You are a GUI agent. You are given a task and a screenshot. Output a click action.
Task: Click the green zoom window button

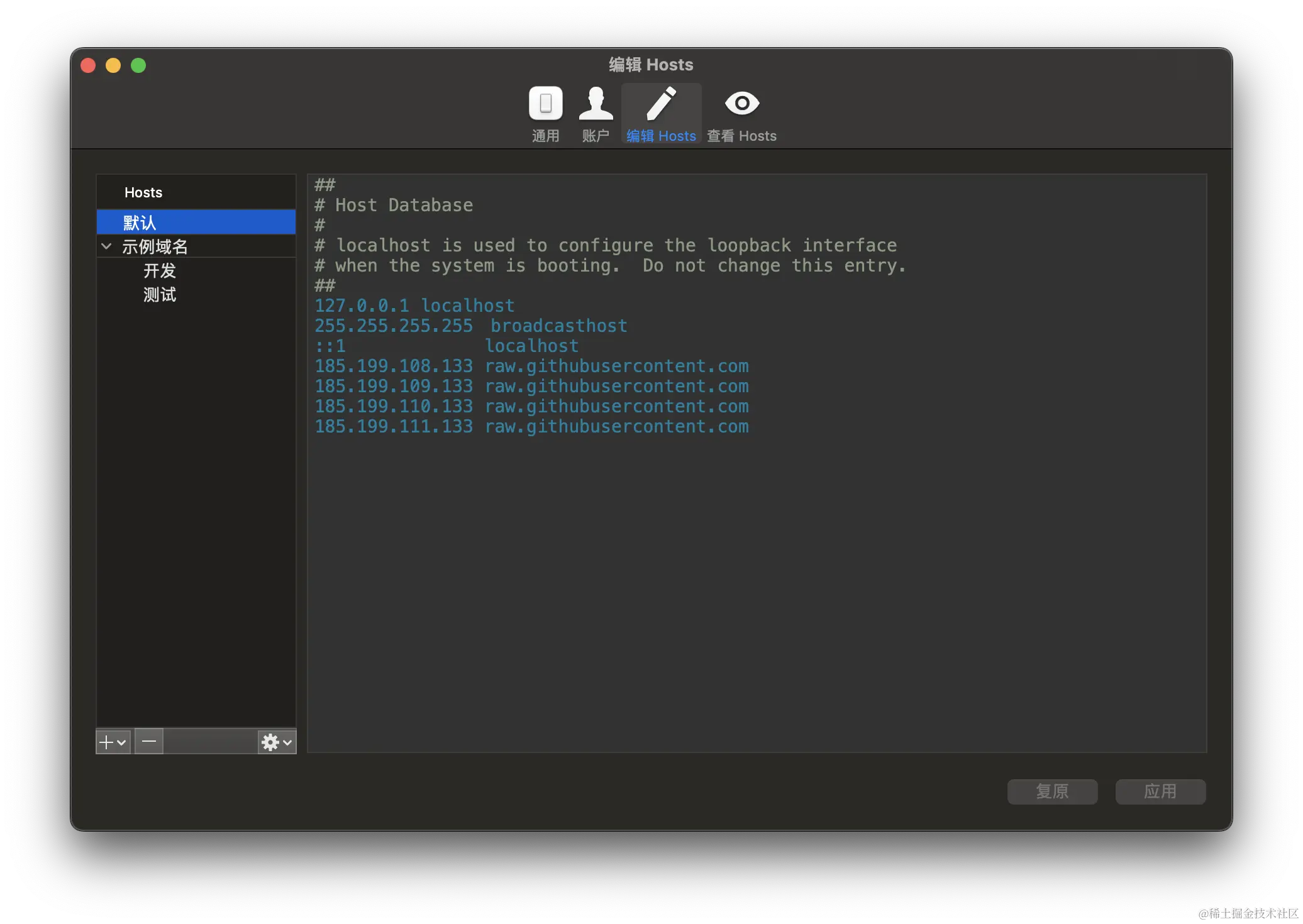(138, 65)
